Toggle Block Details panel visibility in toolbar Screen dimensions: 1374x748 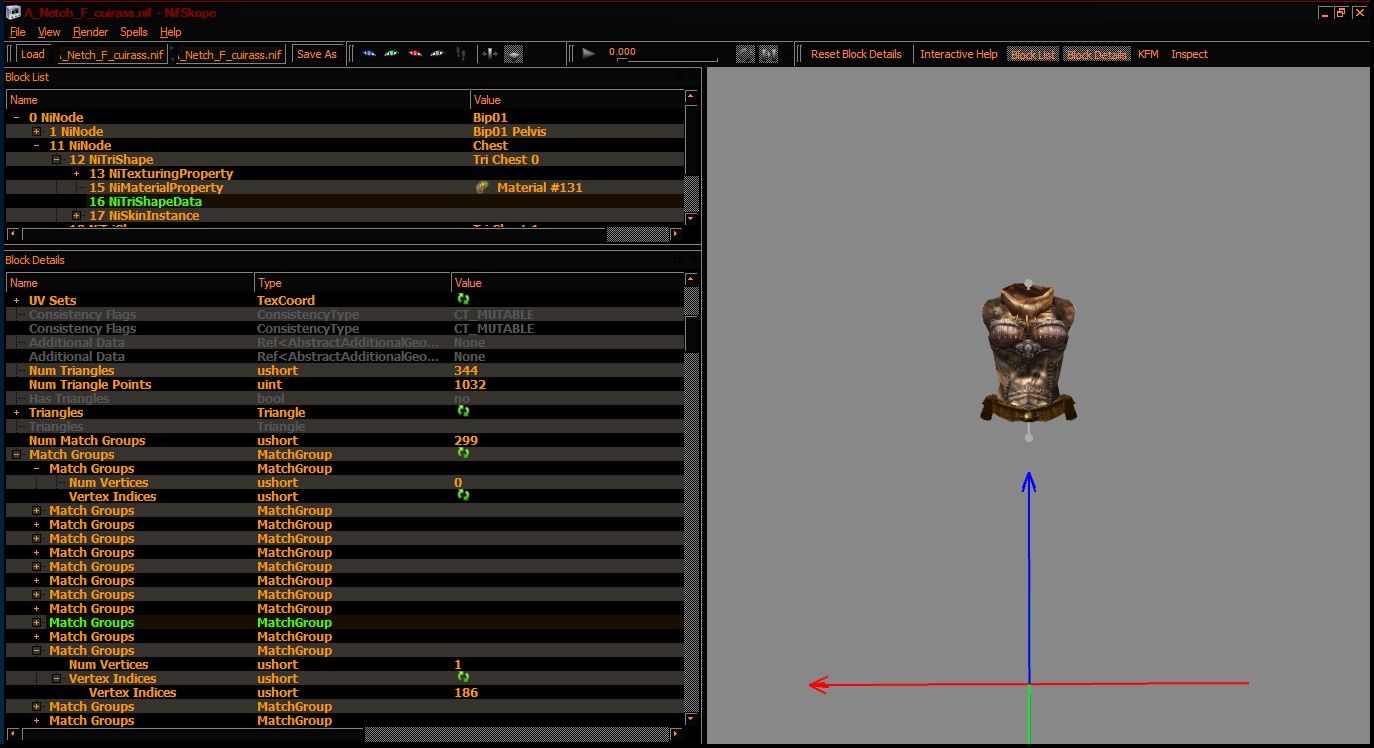click(x=1097, y=54)
